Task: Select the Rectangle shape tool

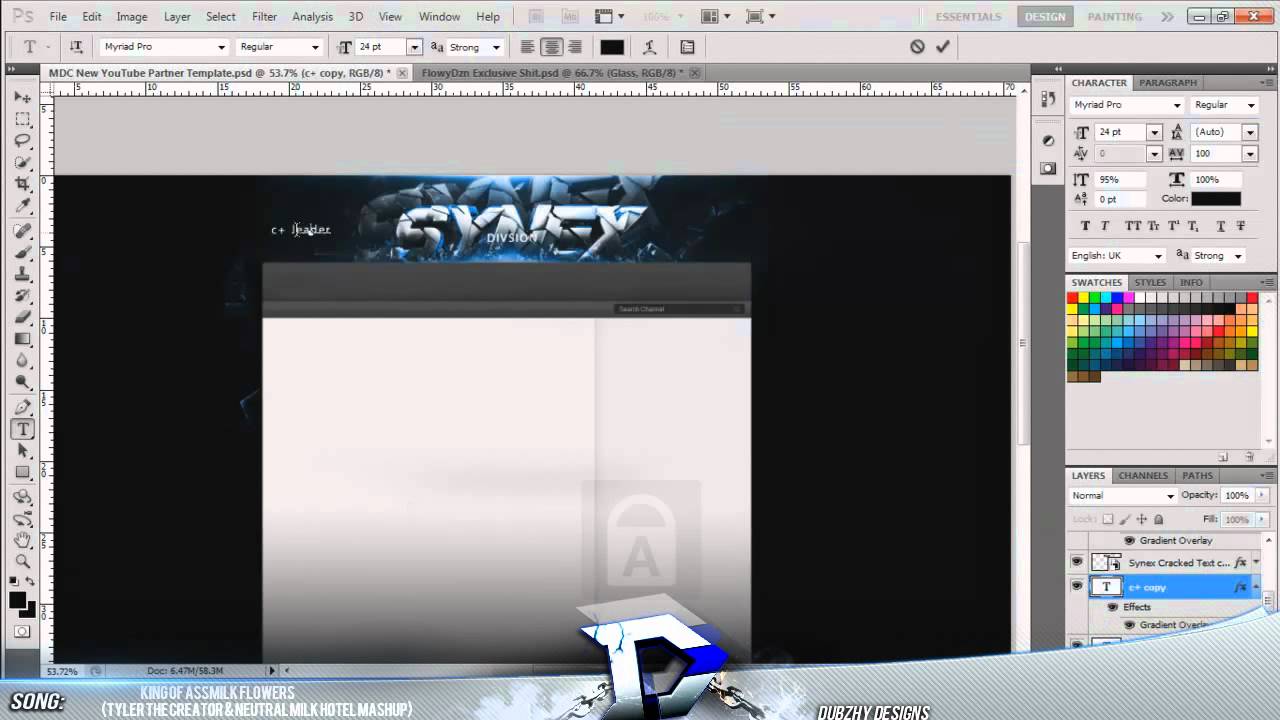Action: point(22,472)
